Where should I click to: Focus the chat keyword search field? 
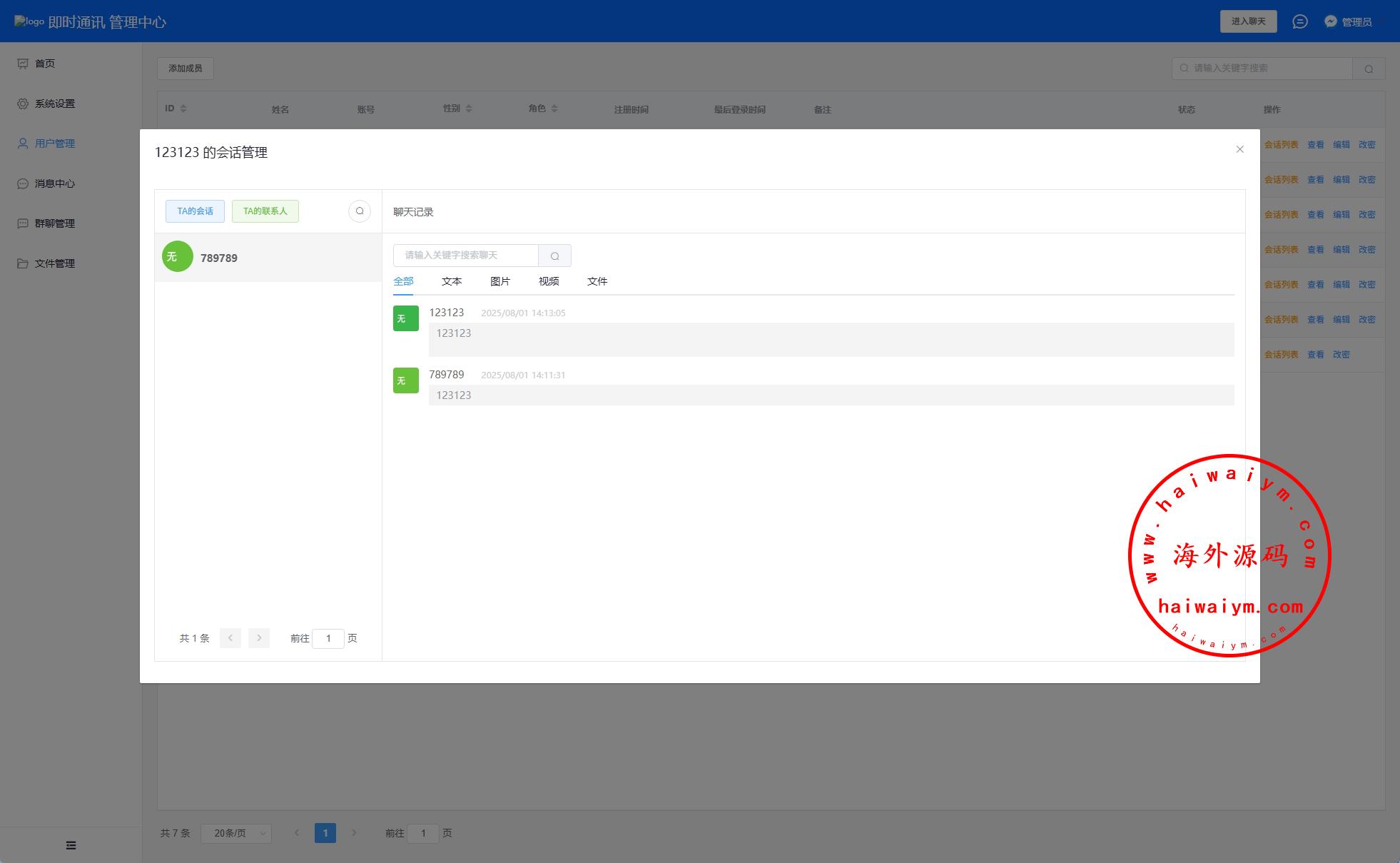point(465,256)
